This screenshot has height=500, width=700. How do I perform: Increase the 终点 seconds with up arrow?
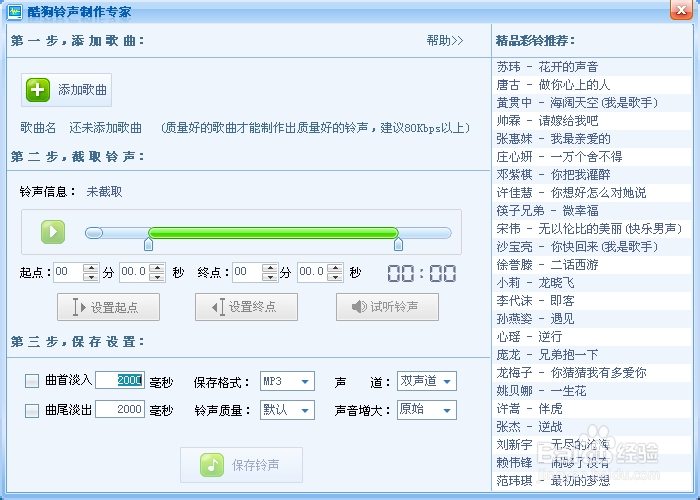[335, 267]
